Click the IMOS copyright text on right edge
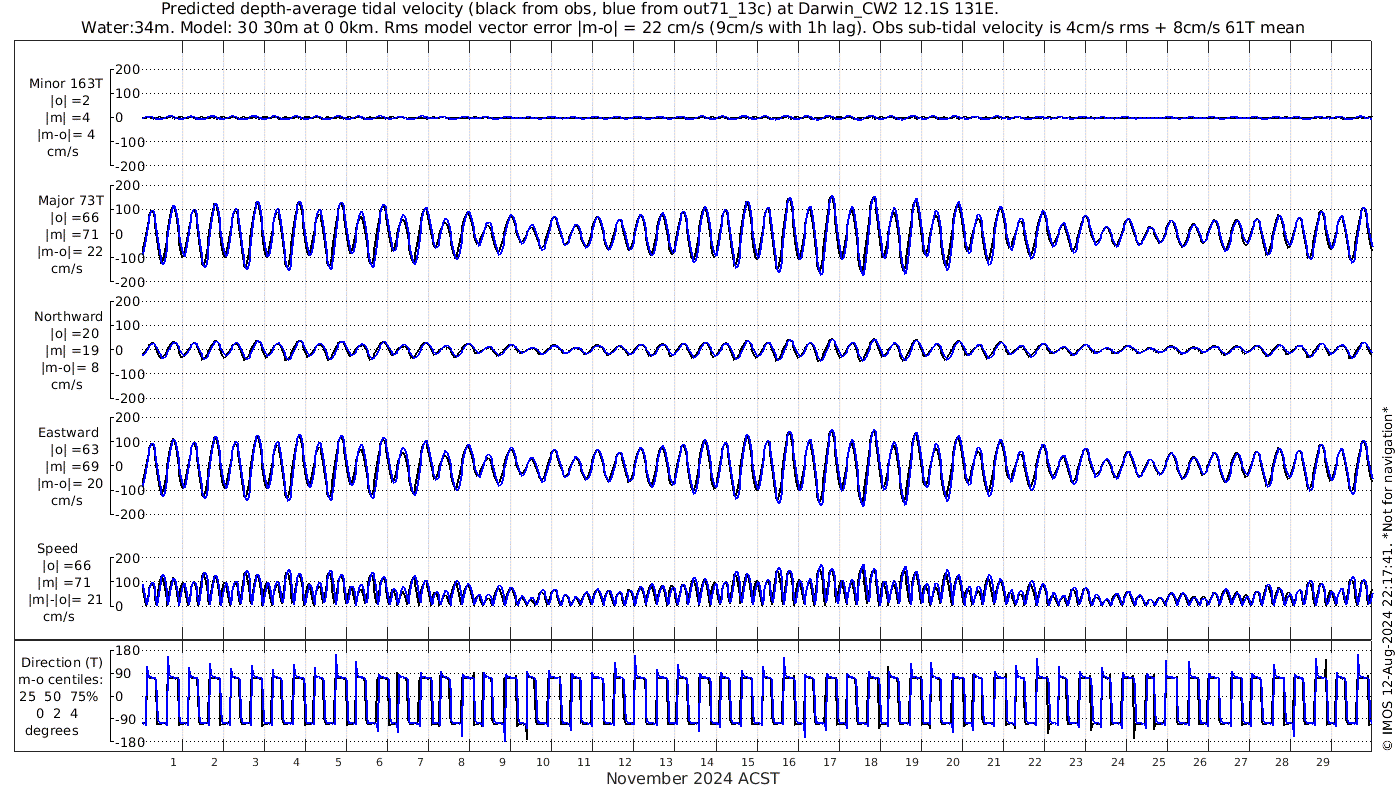The width and height of the screenshot is (1400, 800). pos(1387,577)
